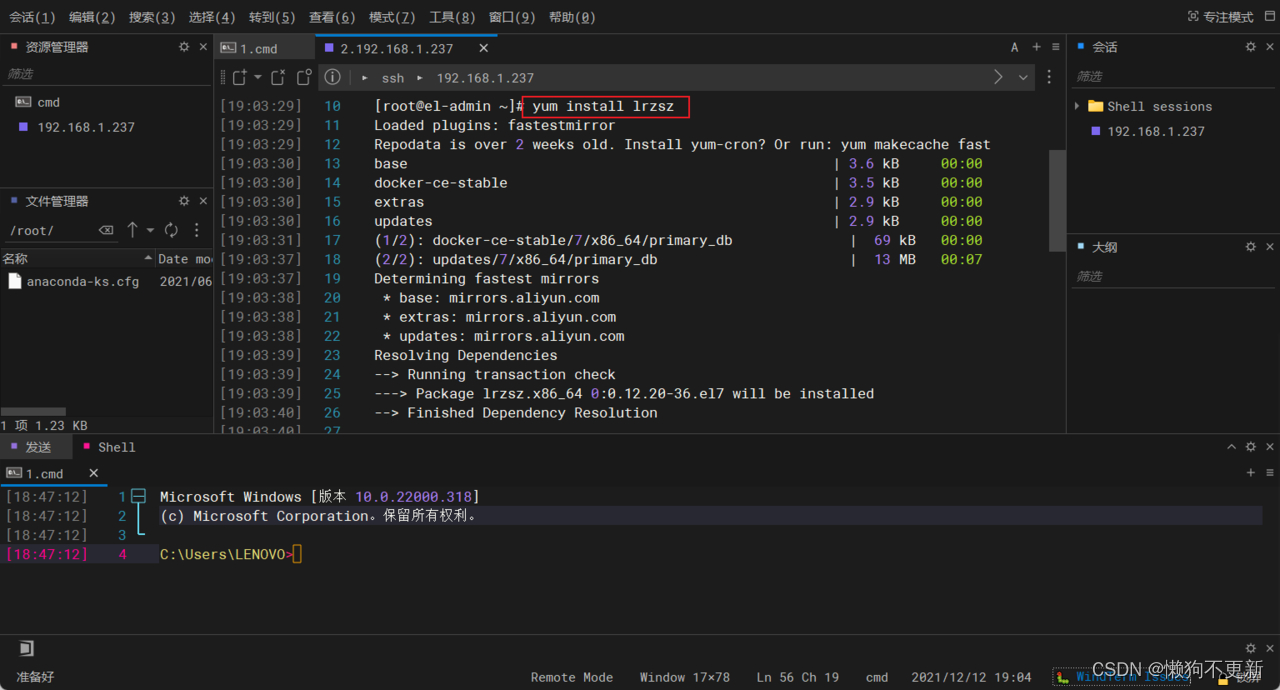1280x690 pixels.
Task: Open sessions panel settings gear
Action: (1250, 47)
